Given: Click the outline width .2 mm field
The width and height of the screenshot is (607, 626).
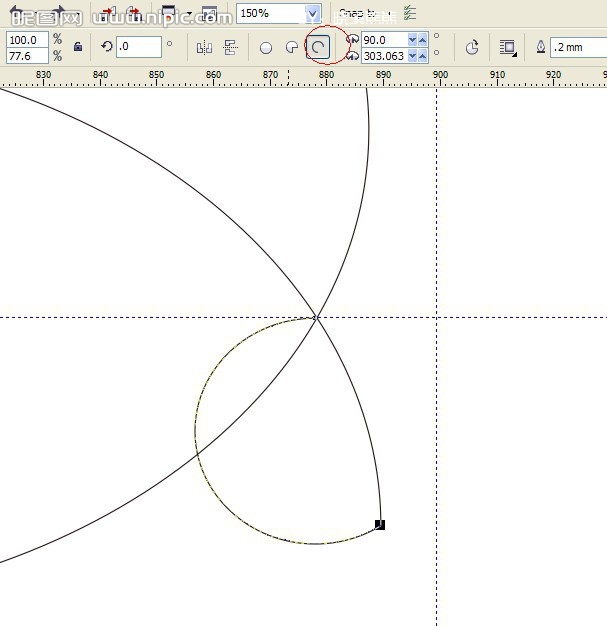Looking at the screenshot, I should tap(579, 47).
